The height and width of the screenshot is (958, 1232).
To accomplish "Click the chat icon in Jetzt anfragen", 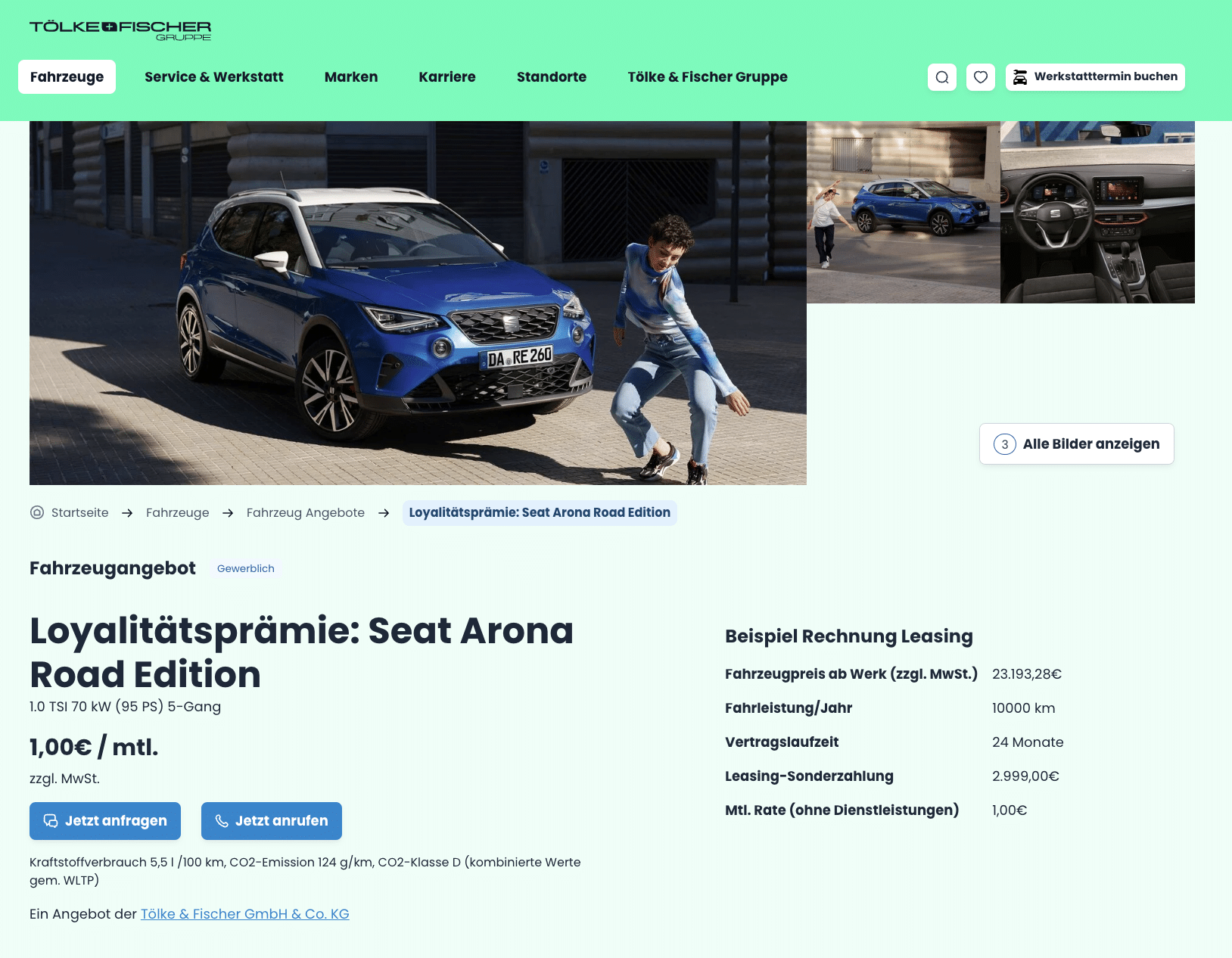I will [51, 821].
